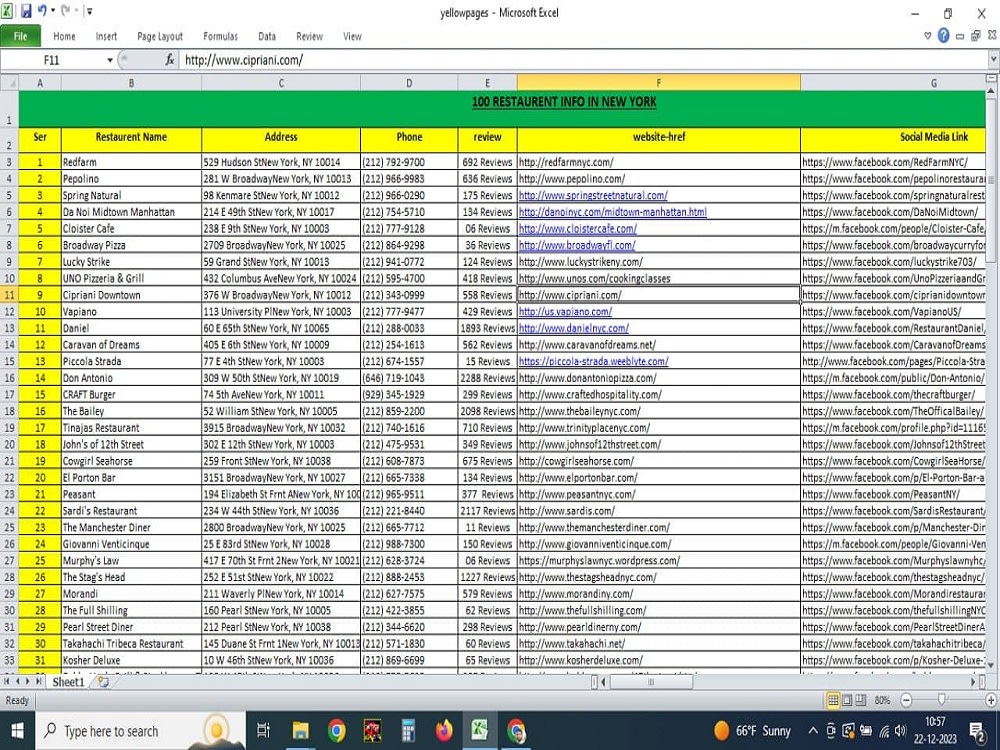Go to the last sheet with the navigation arrow
Screen dimensions: 1000x750
(x=38, y=681)
